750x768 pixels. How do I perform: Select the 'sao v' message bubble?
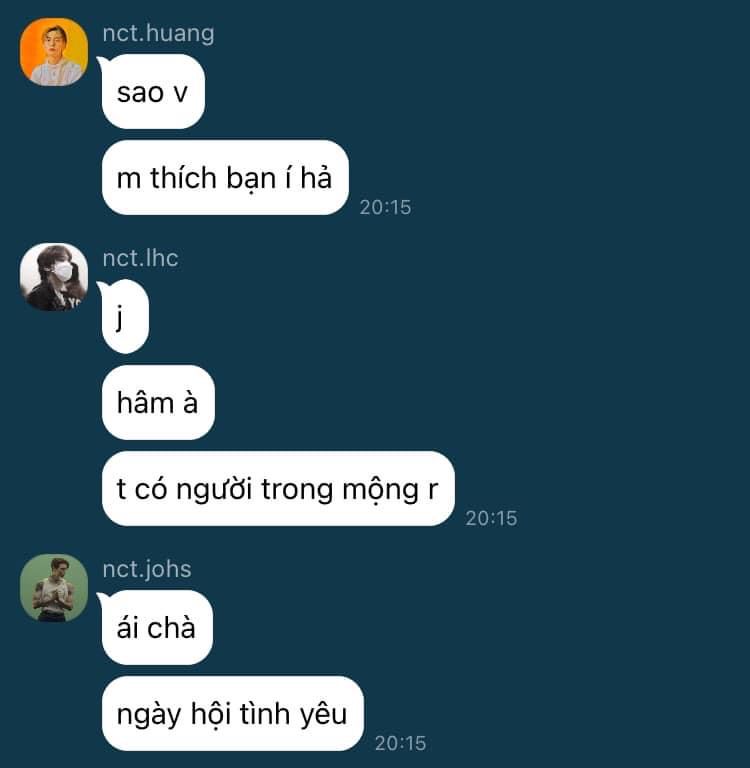[153, 92]
